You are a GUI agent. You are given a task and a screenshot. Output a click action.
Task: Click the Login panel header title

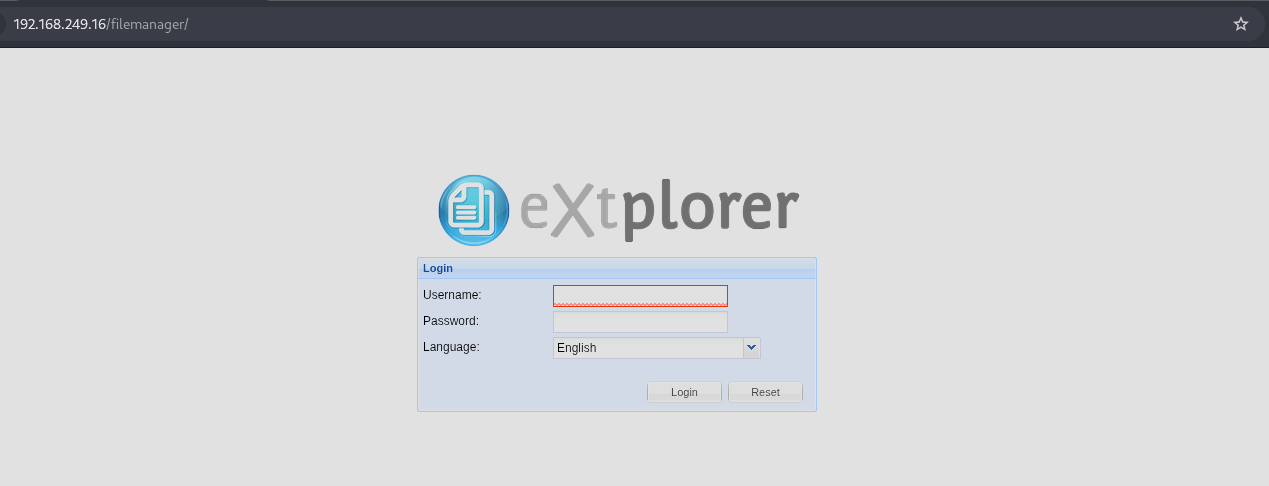pyautogui.click(x=438, y=268)
